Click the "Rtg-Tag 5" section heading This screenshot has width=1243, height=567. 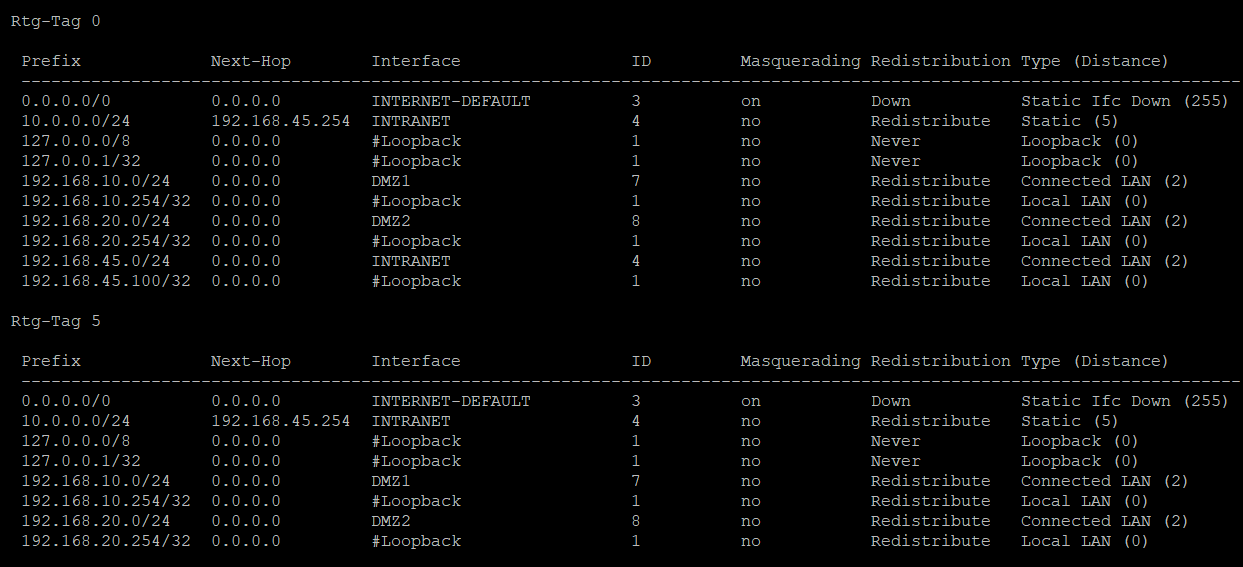pyautogui.click(x=55, y=321)
